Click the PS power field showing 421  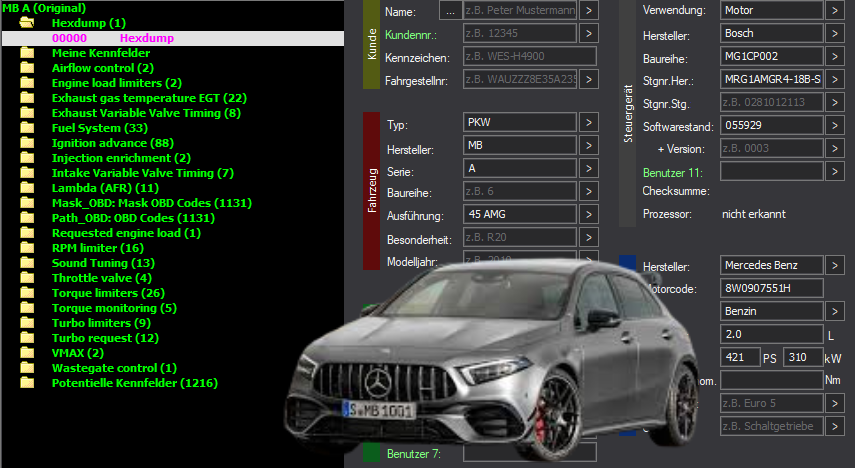740,357
